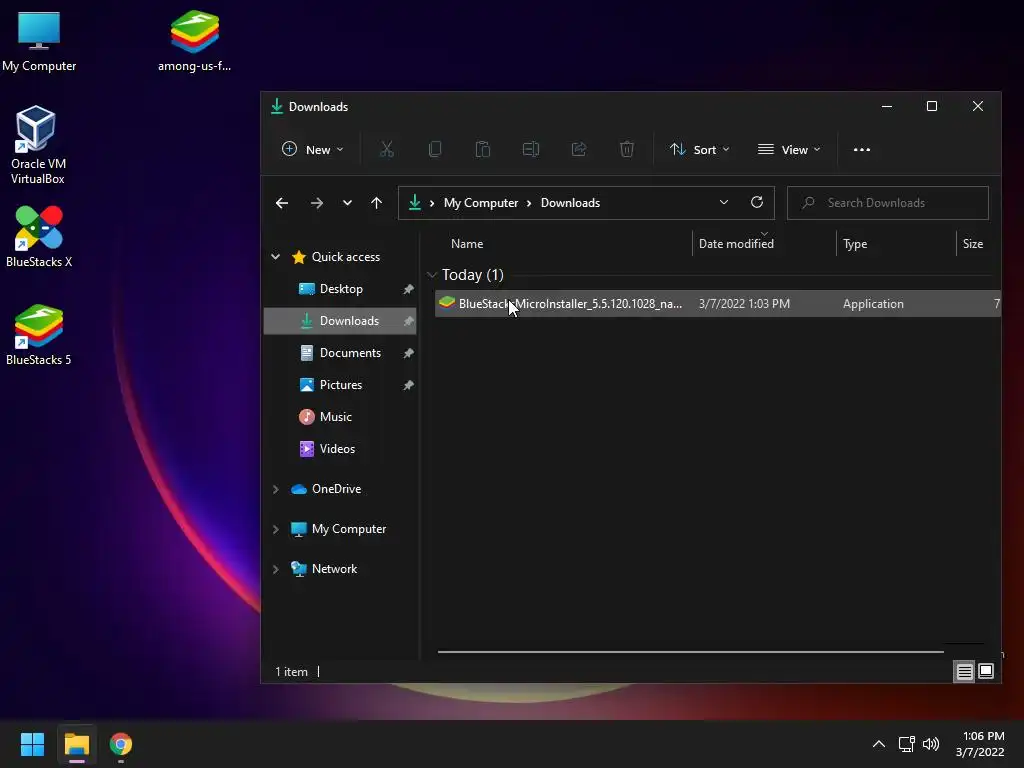Collapse the Today (1) group
1024x768 pixels.
[431, 275]
